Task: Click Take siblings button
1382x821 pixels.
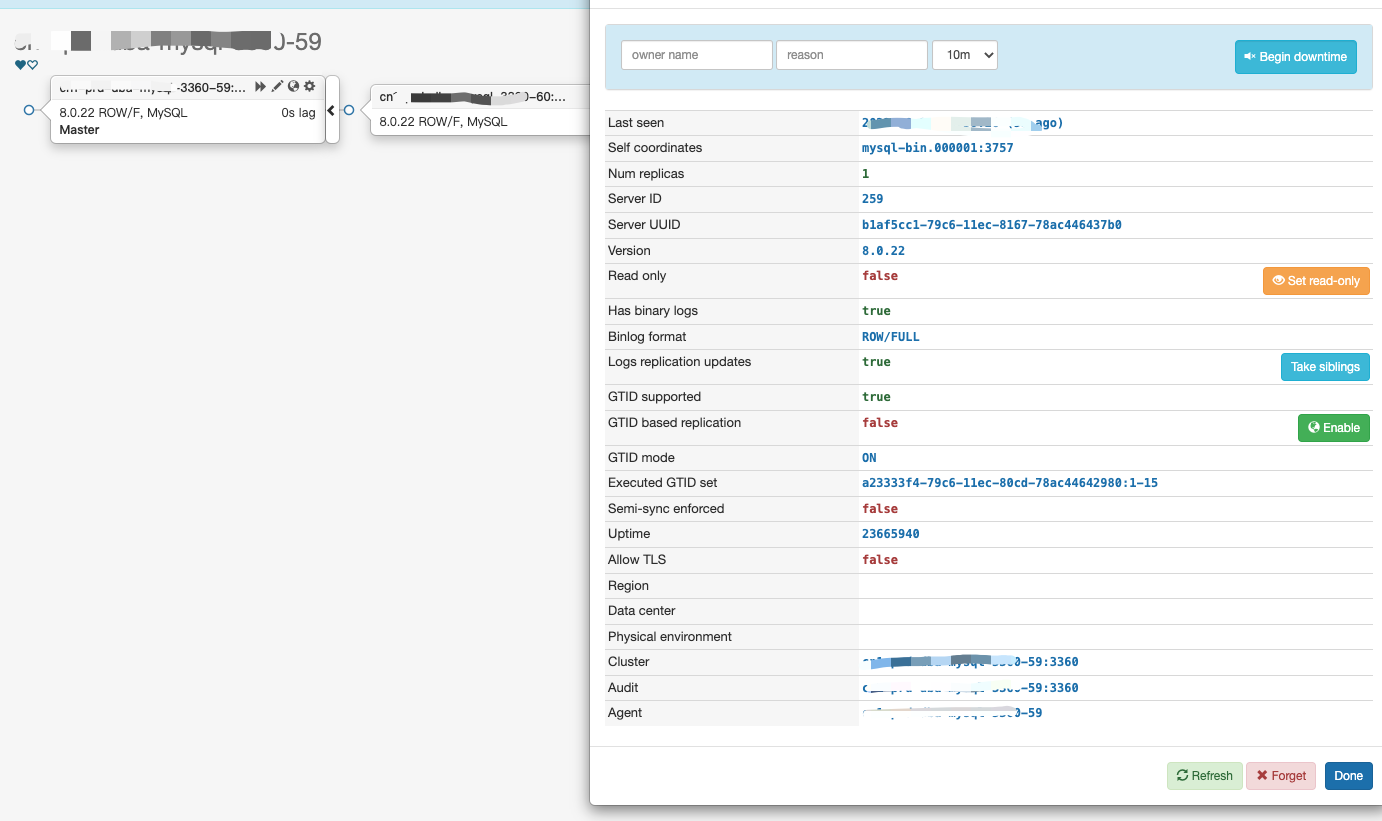Action: pos(1325,367)
